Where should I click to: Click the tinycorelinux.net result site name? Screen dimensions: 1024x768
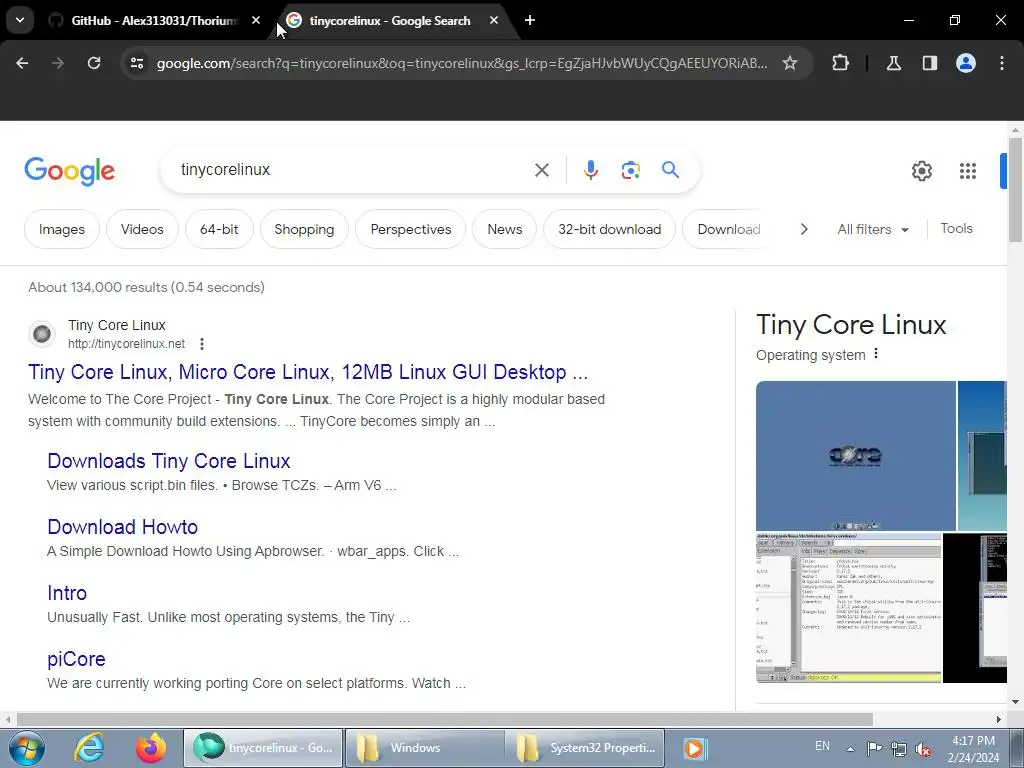tap(117, 325)
